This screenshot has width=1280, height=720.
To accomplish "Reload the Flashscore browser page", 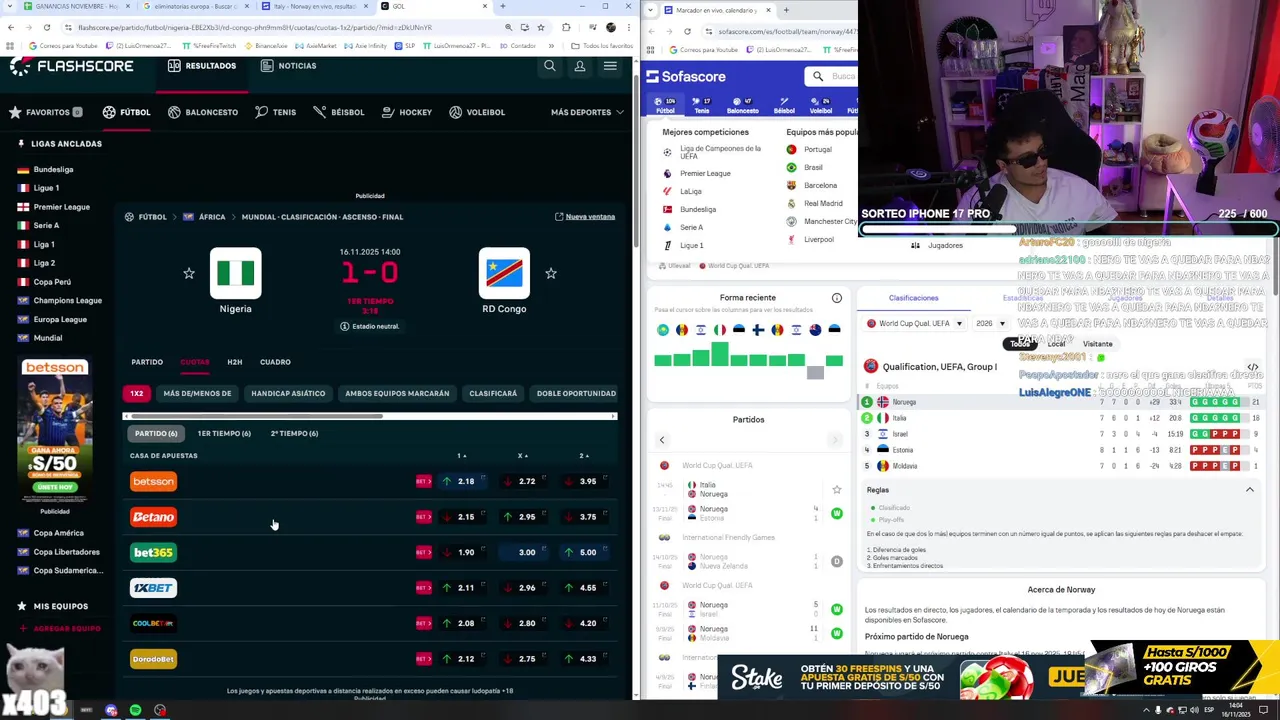I will pos(47,27).
